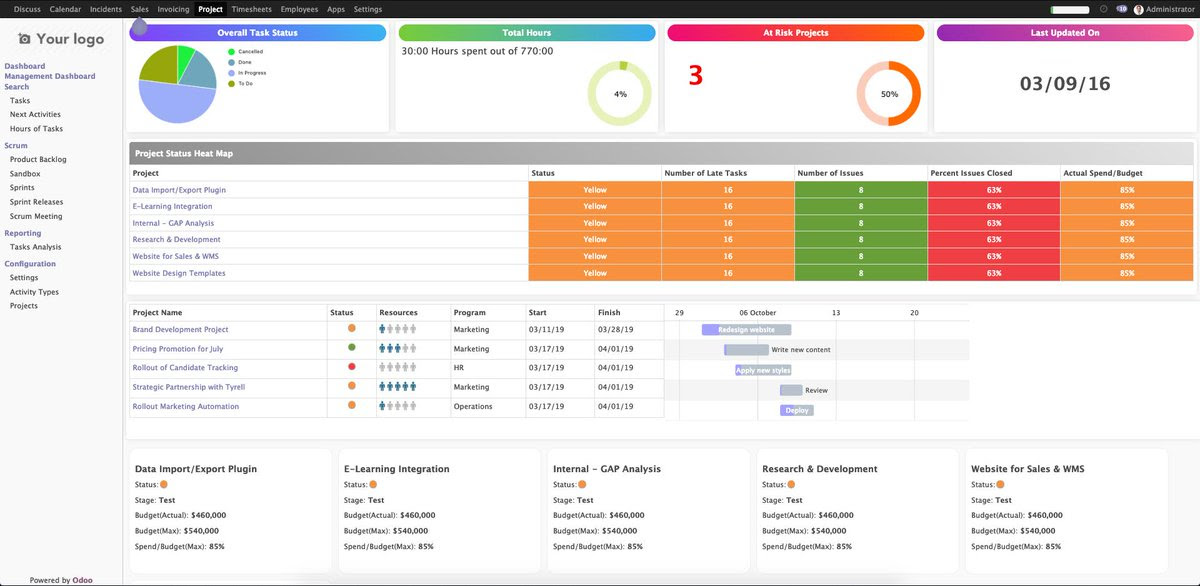The height and width of the screenshot is (586, 1200).
Task: Click the 4% donut chart in Total Hours
Action: tap(619, 94)
